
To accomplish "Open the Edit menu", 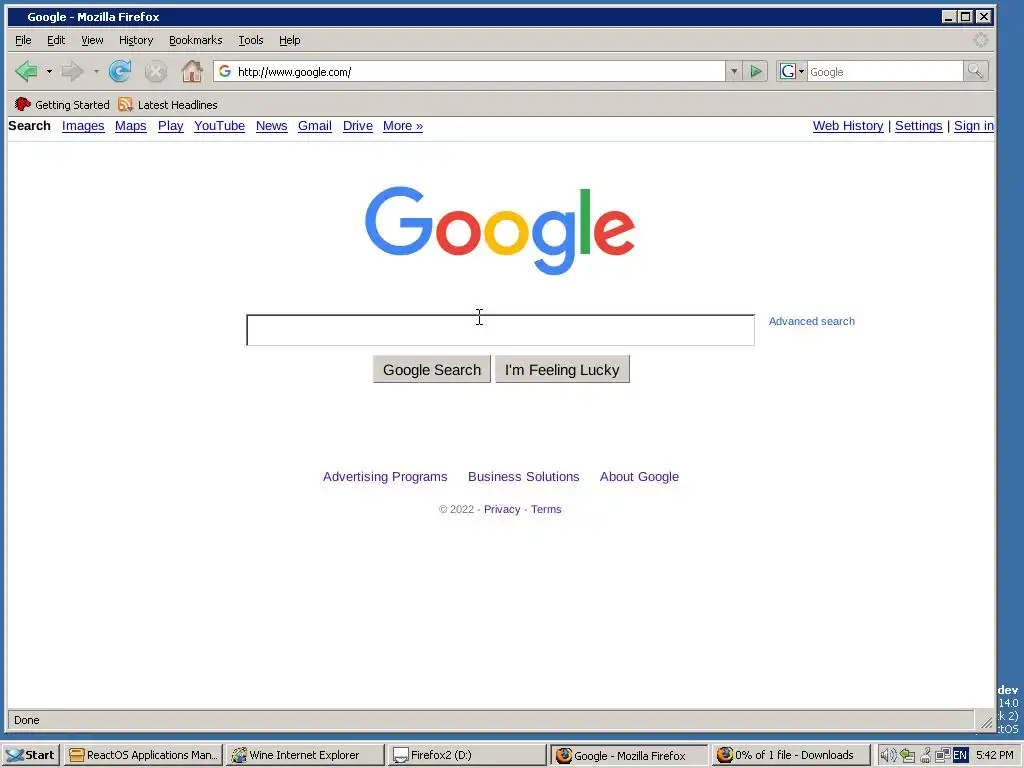I will pyautogui.click(x=56, y=40).
